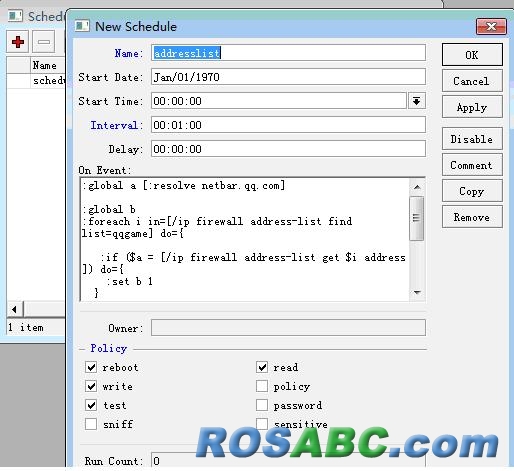Click the New Schedule window title icon
514x471 pixels.
pyautogui.click(x=82, y=26)
